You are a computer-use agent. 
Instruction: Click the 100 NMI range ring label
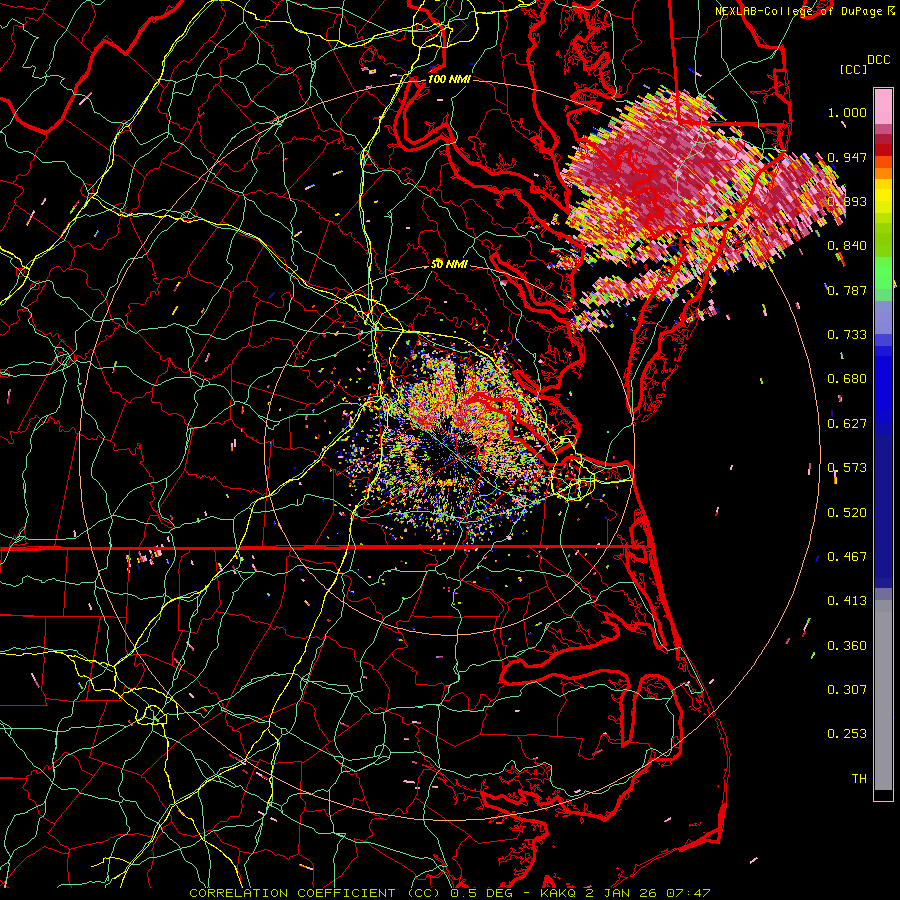pyautogui.click(x=449, y=79)
